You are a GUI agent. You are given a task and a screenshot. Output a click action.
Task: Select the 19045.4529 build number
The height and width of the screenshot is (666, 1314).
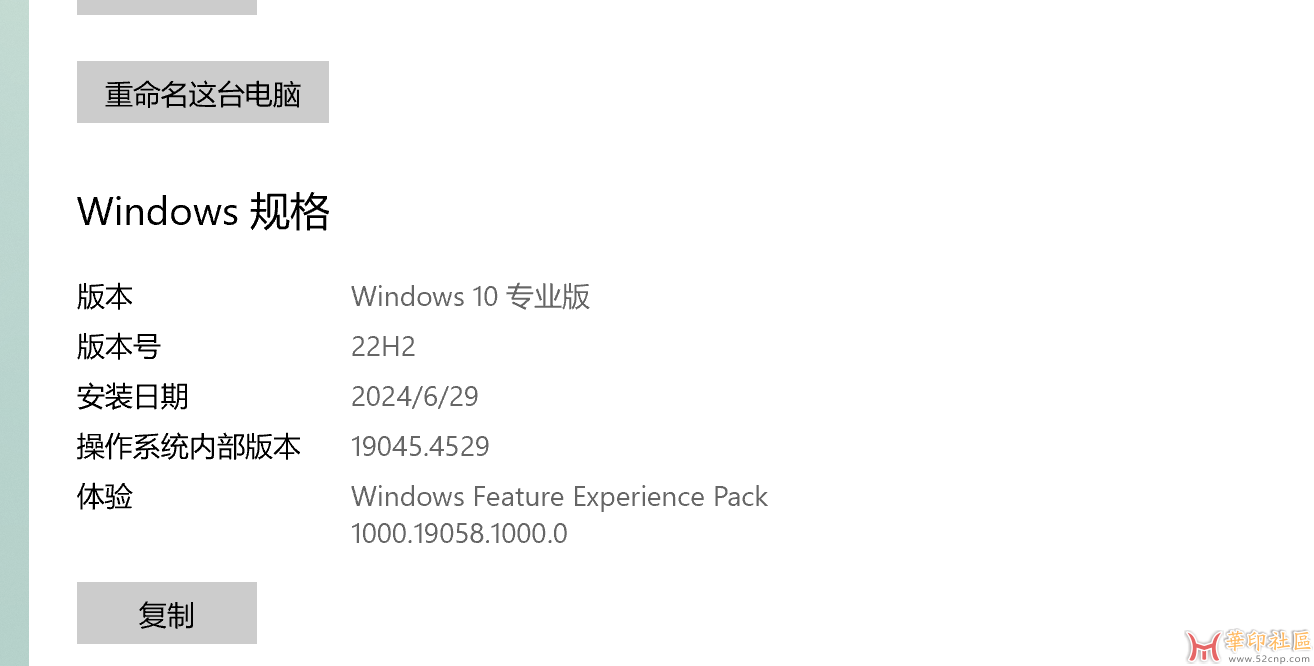[x=420, y=447]
